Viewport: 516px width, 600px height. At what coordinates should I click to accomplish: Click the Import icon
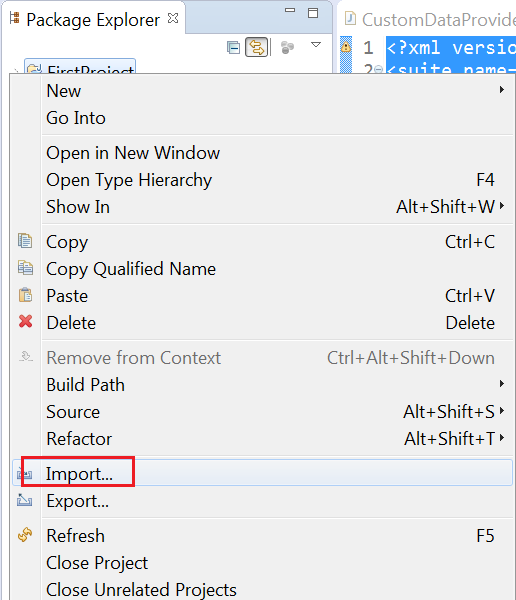pos(25,474)
